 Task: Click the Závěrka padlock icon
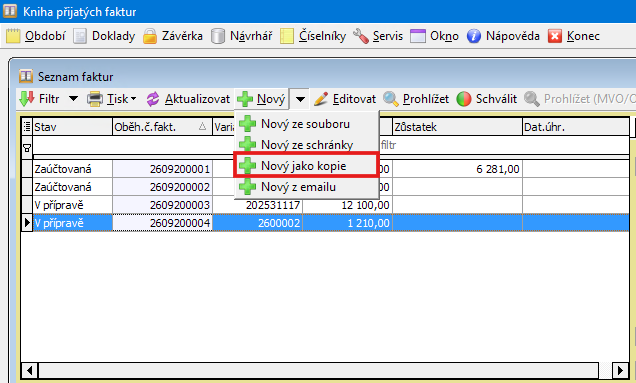pos(150,36)
